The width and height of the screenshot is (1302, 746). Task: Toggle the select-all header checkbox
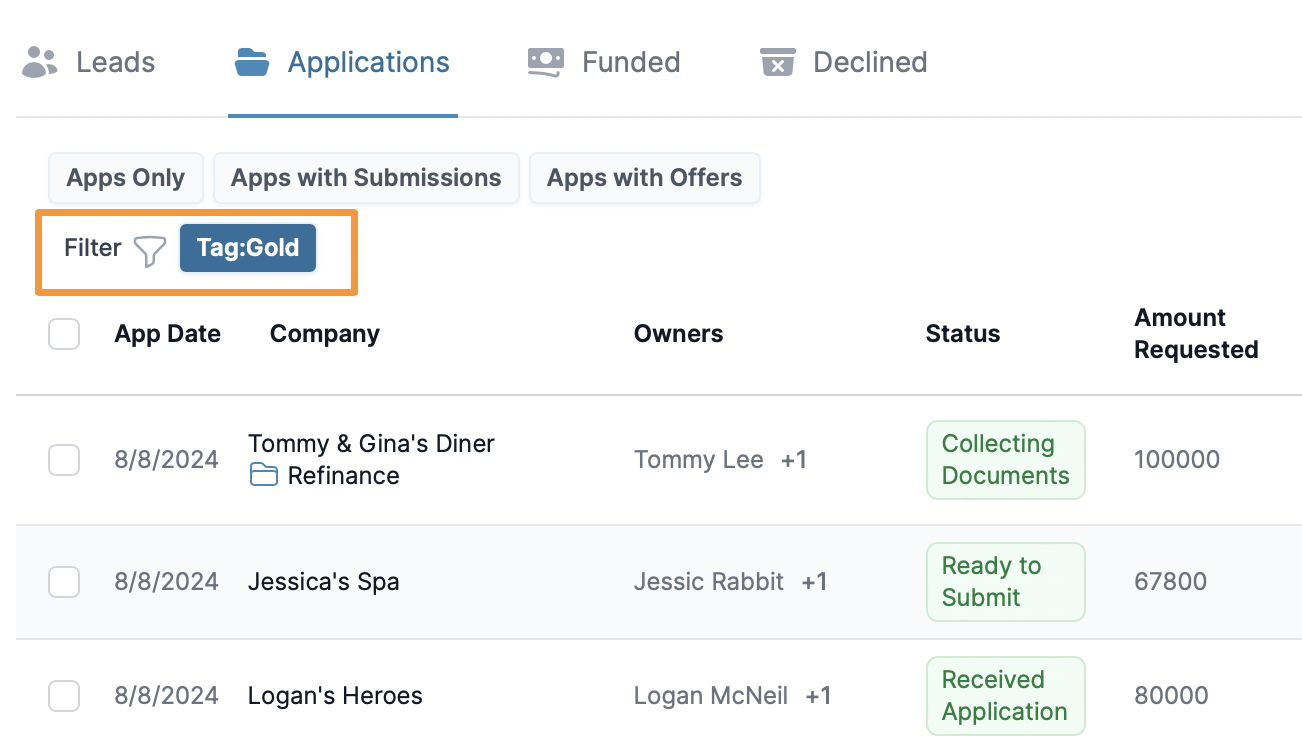(x=64, y=334)
